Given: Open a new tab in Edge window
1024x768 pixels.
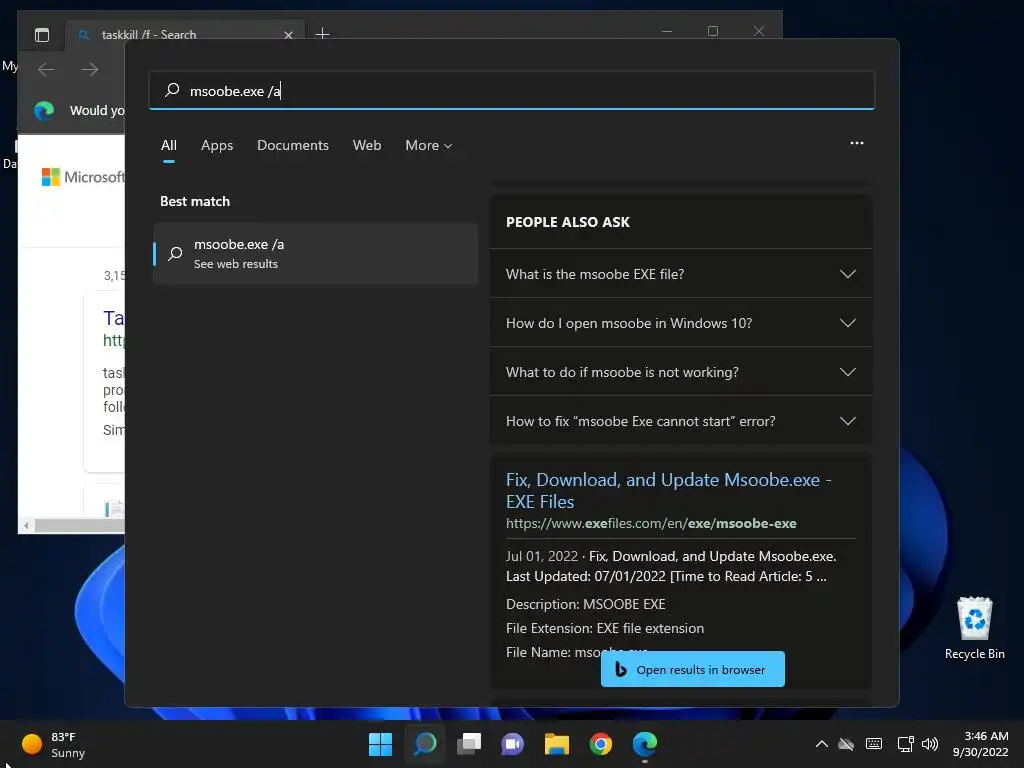Looking at the screenshot, I should click(322, 33).
